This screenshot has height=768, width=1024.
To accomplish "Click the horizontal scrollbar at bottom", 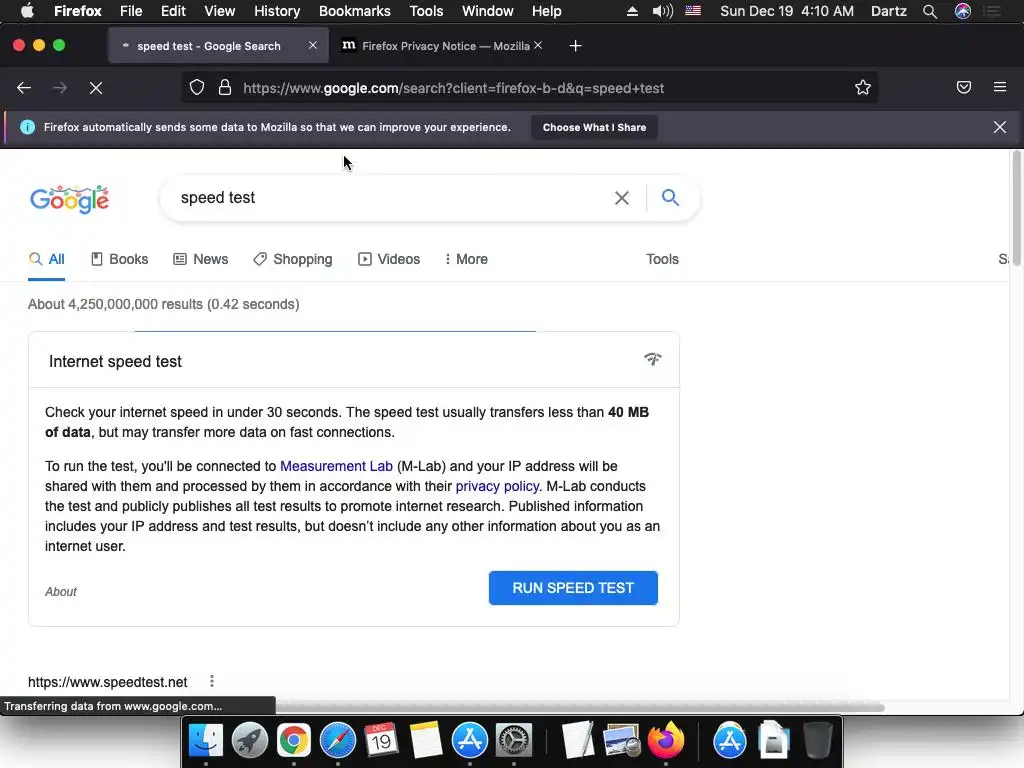I will coord(580,707).
